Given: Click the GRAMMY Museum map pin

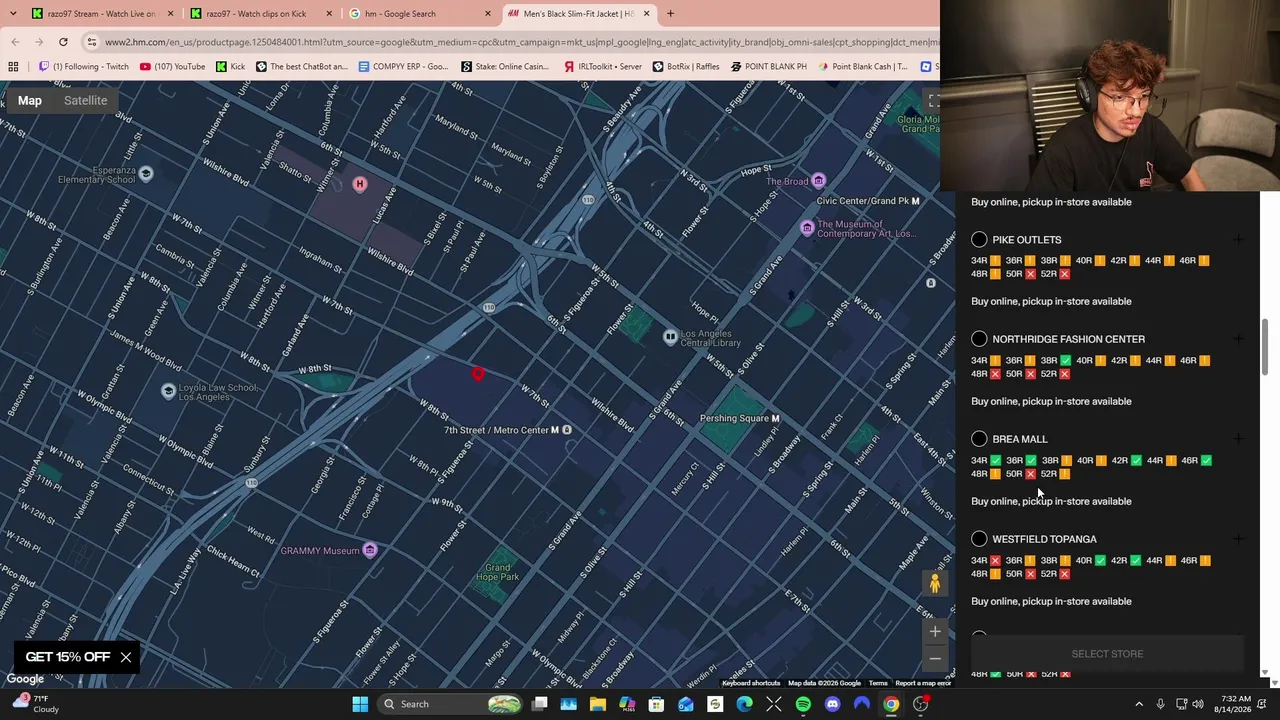Looking at the screenshot, I should tap(370, 550).
